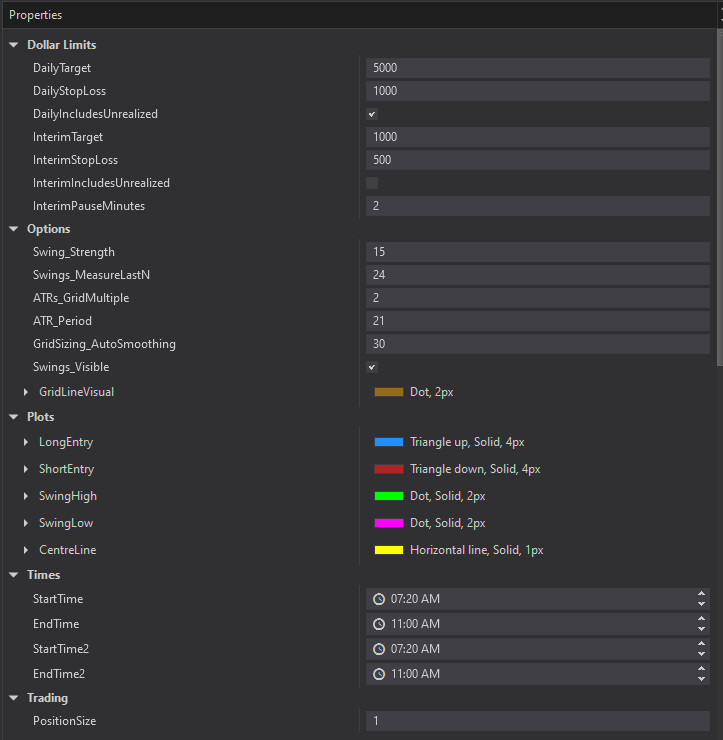Click the EndTime 11:00 AM value
723x740 pixels.
point(415,624)
